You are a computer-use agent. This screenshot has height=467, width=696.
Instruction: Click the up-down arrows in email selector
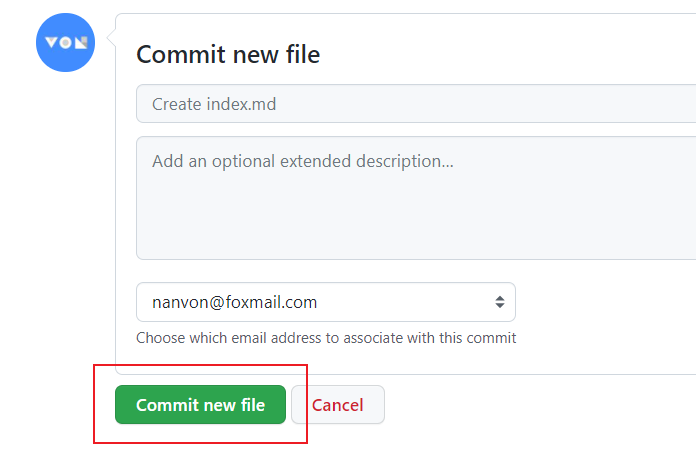[500, 302]
